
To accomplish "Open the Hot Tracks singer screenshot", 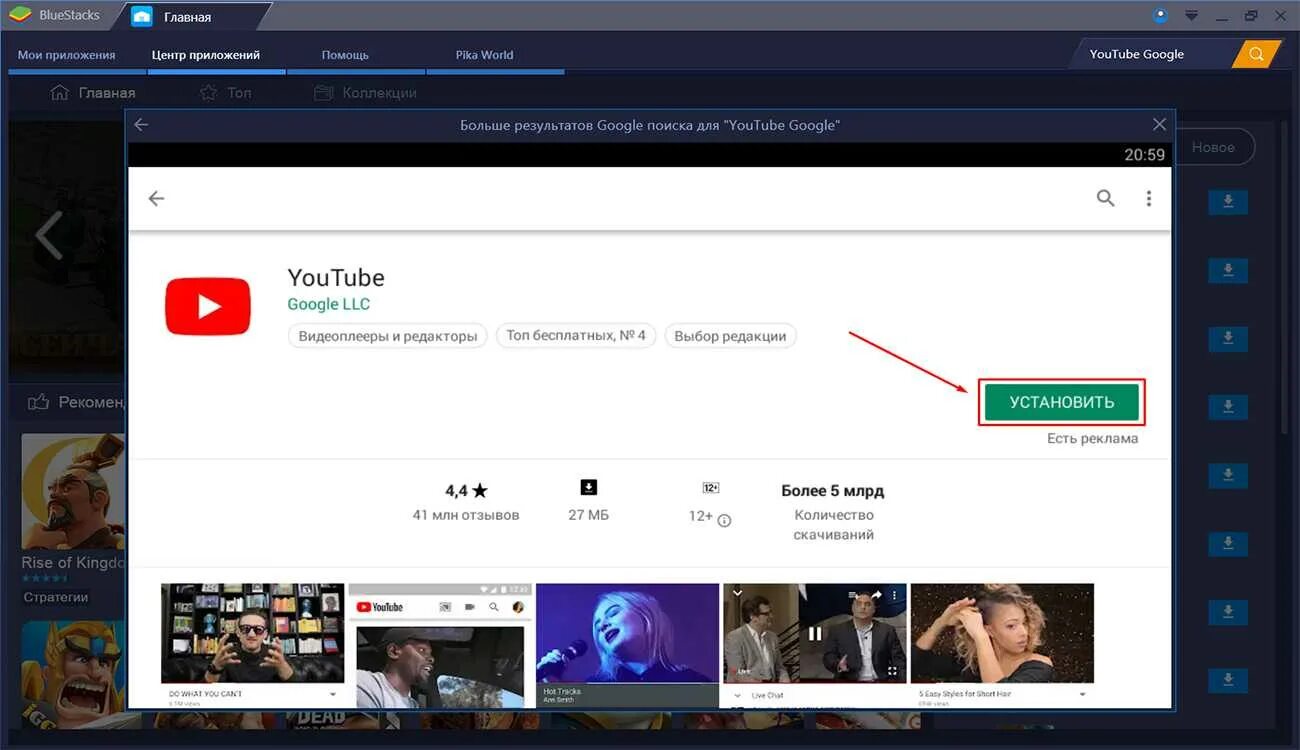I will (627, 645).
